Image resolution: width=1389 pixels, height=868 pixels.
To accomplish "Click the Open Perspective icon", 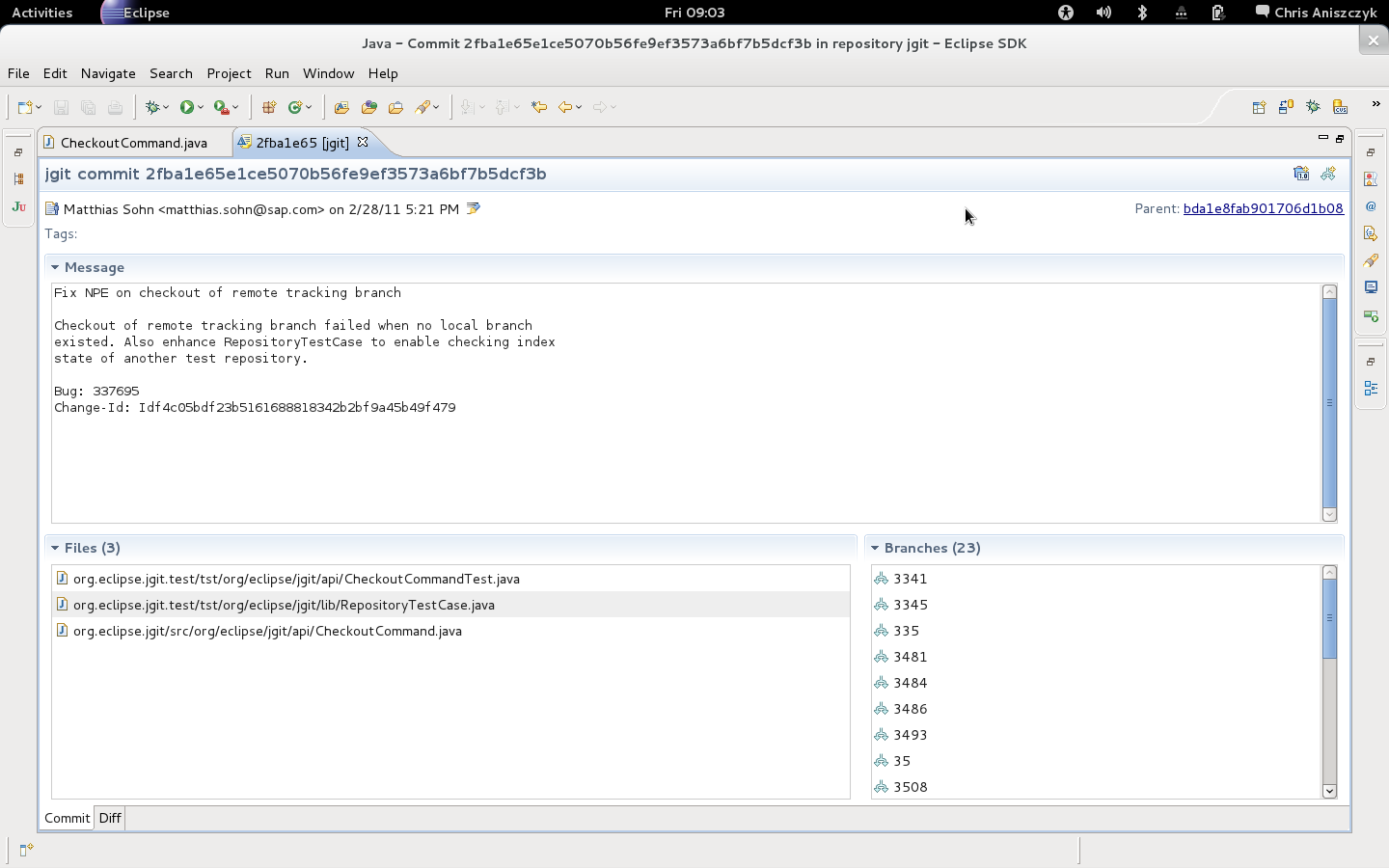I will [1259, 107].
